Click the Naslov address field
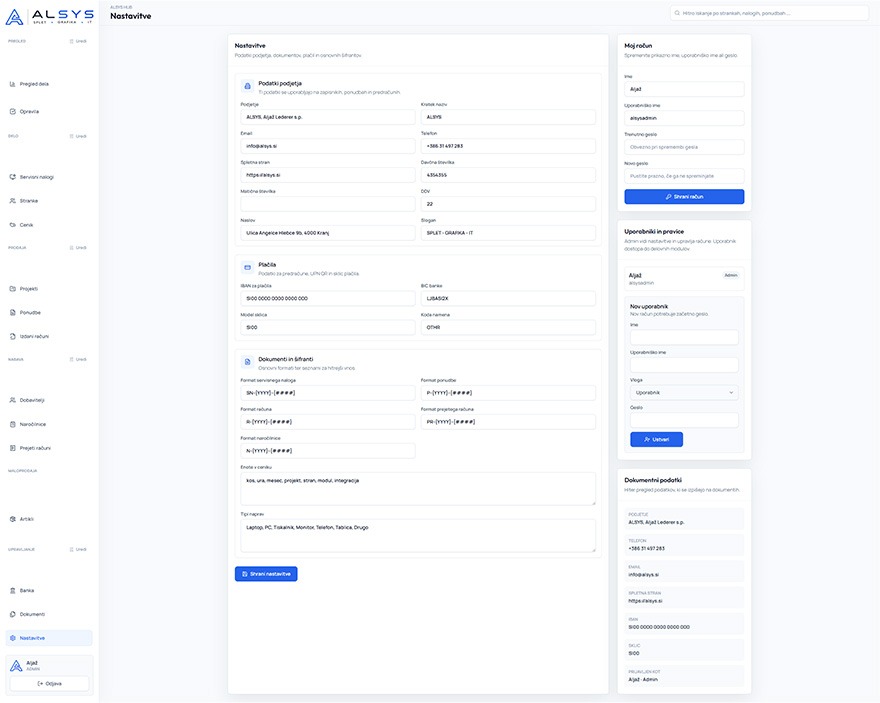880x703 pixels. point(328,233)
